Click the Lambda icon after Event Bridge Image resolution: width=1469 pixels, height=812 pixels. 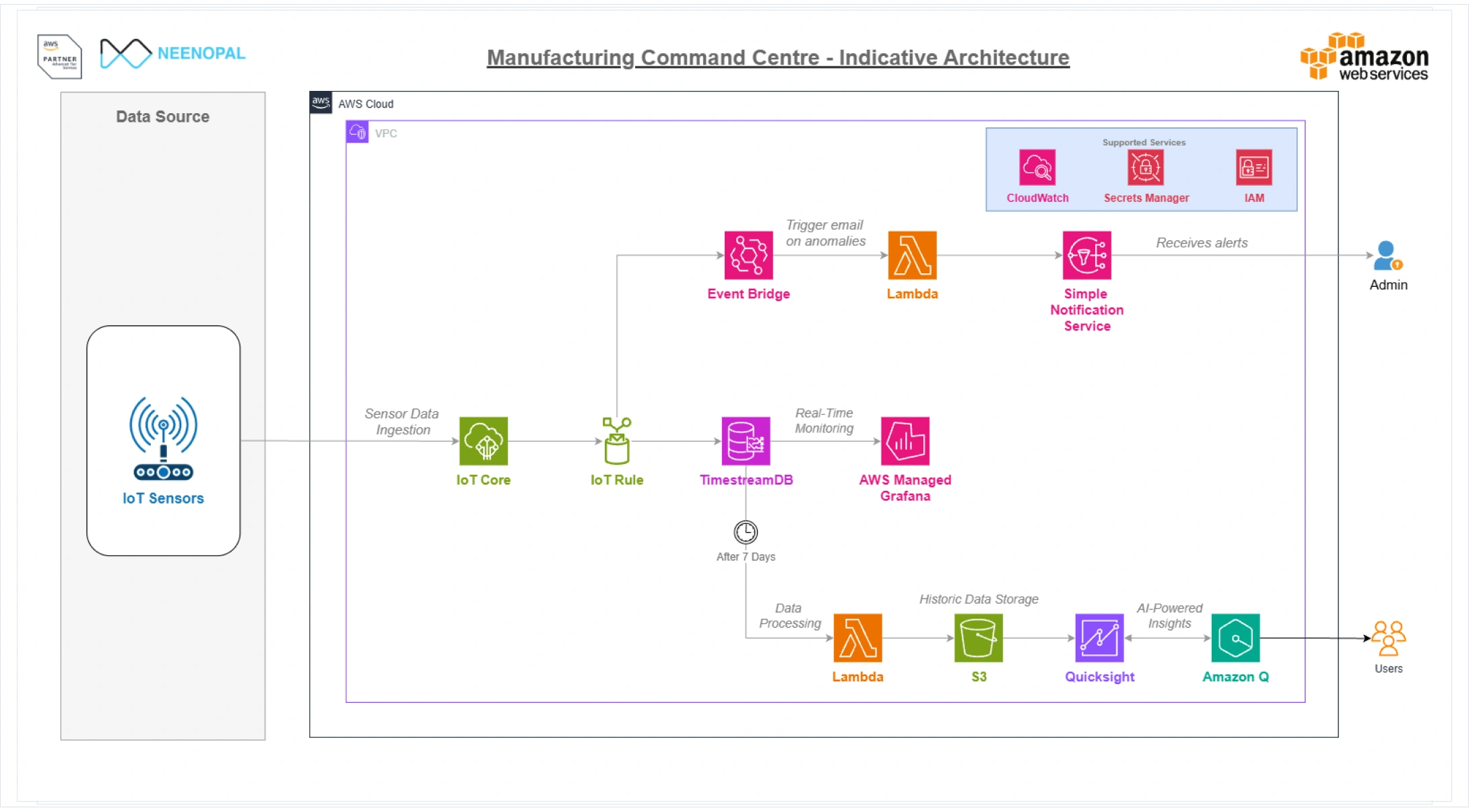pyautogui.click(x=912, y=255)
